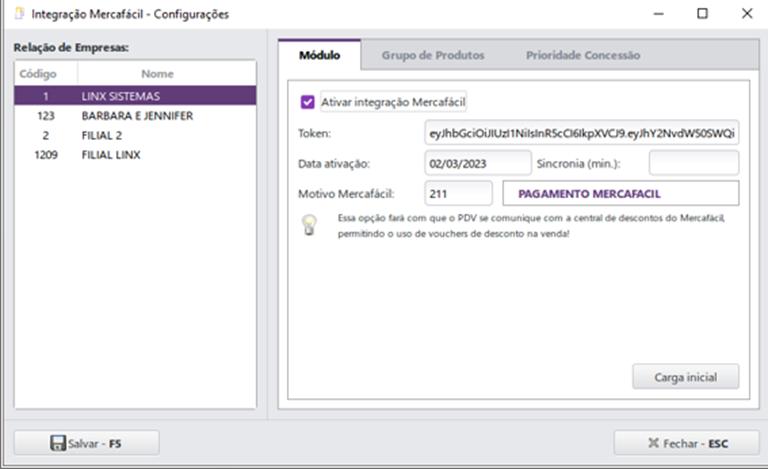The width and height of the screenshot is (768, 469).
Task: Click the Token input field
Action: [581, 133]
